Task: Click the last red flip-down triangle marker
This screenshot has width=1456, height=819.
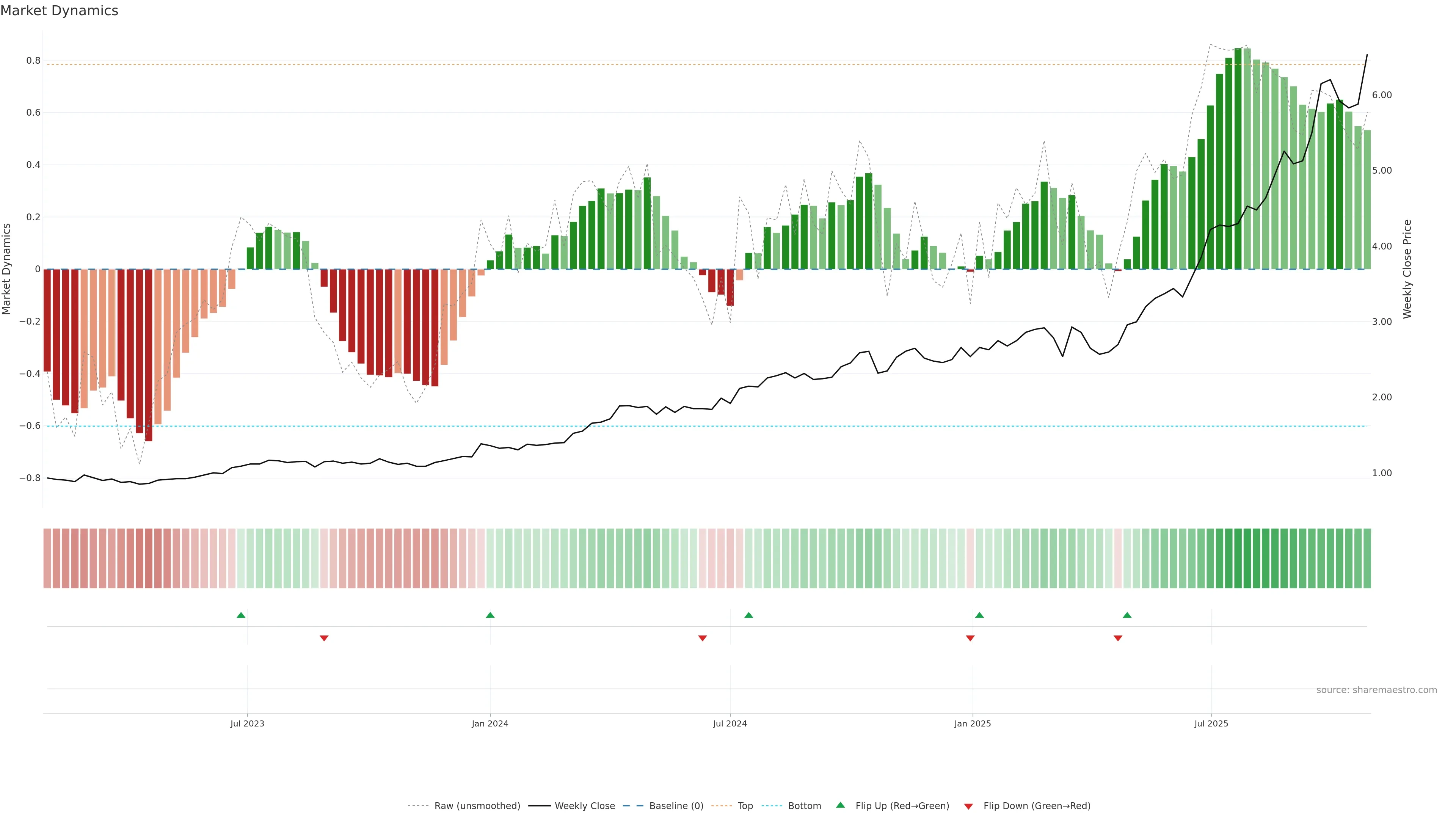Action: coord(1117,638)
